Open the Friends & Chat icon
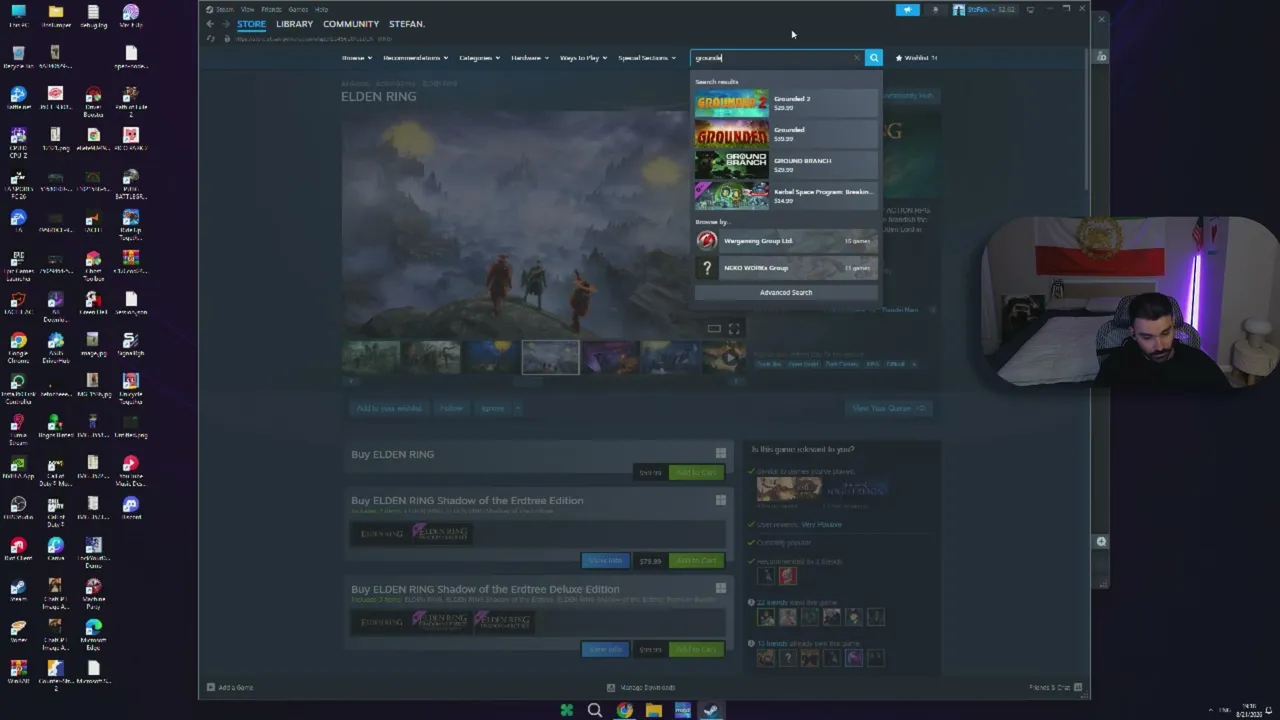The width and height of the screenshot is (1280, 720). click(1078, 688)
